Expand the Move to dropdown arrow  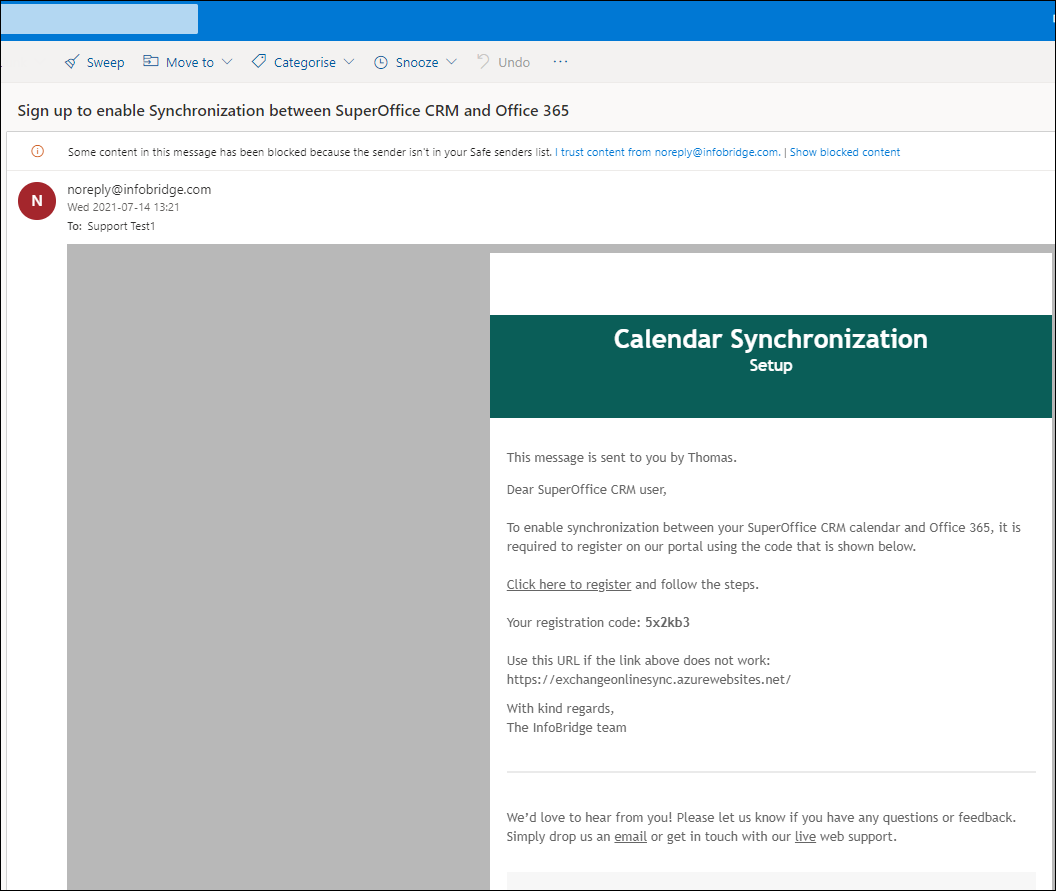coord(227,62)
